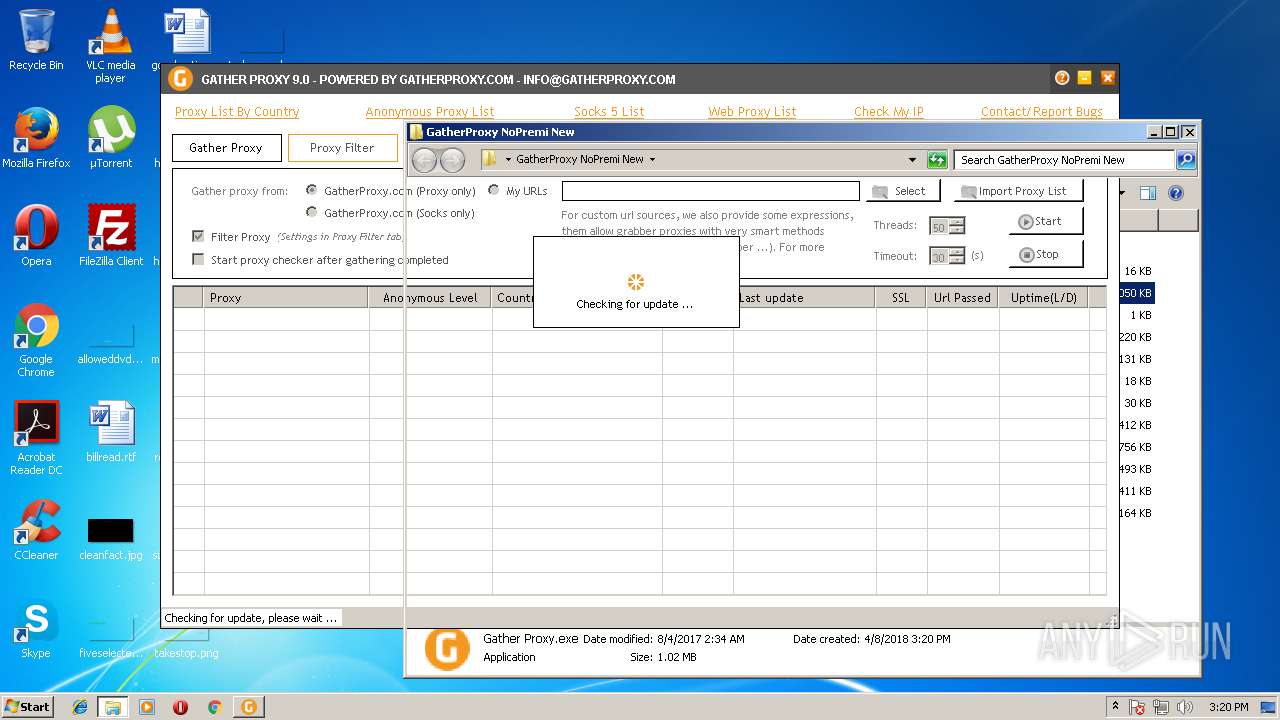
Task: Sort by Proxy column header
Action: (286, 297)
